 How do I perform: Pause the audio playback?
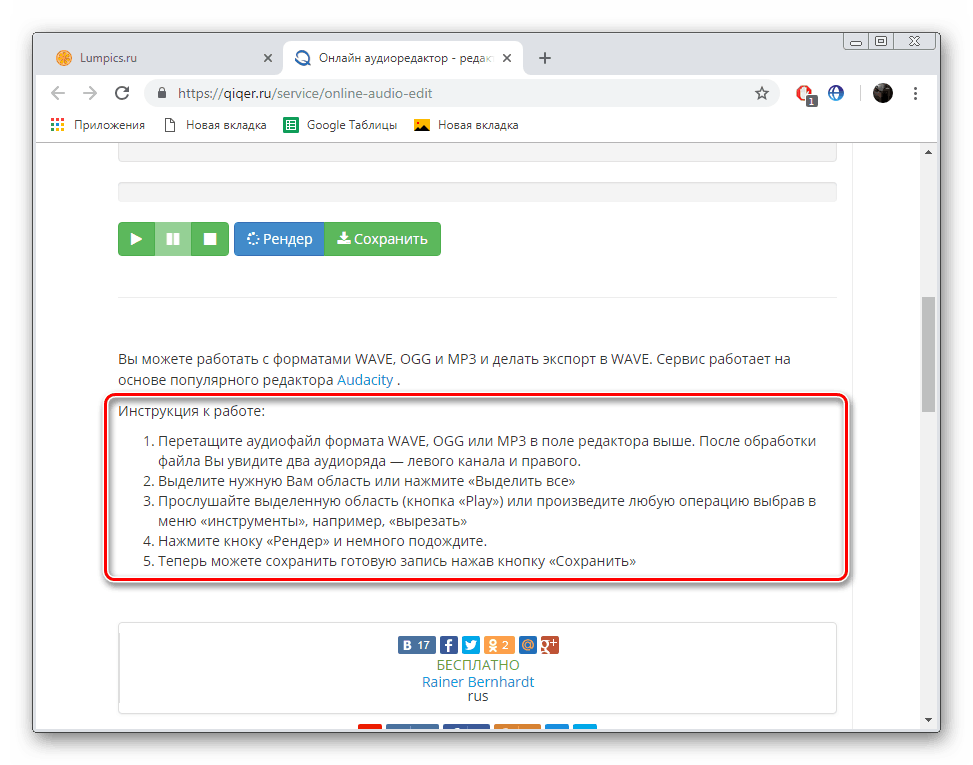click(172, 238)
